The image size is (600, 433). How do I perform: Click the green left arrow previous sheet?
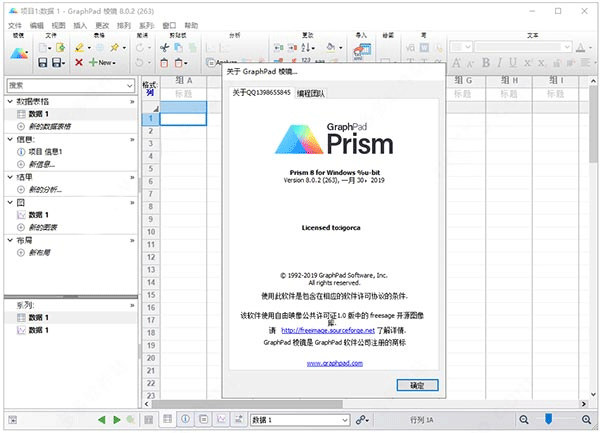[x=101, y=420]
